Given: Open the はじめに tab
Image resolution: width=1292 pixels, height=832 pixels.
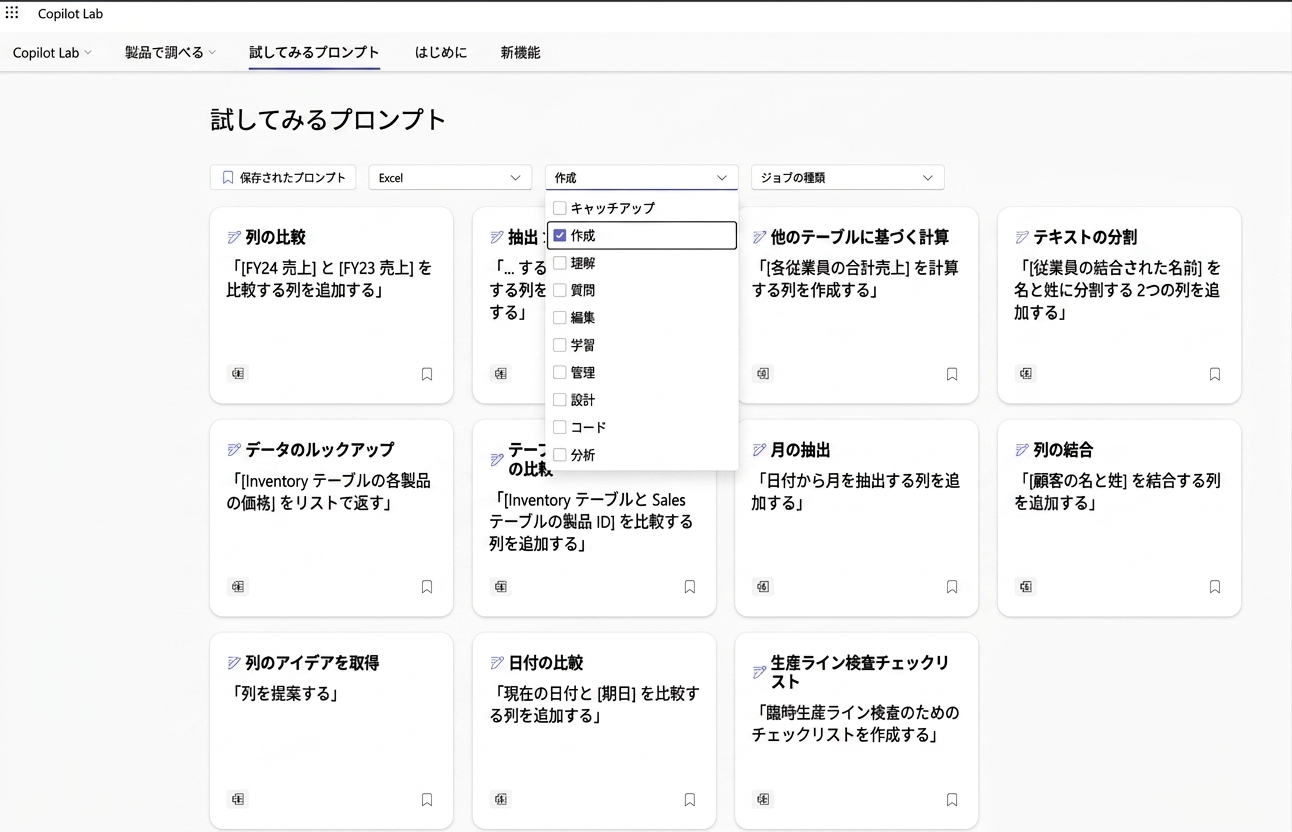Looking at the screenshot, I should coord(441,53).
